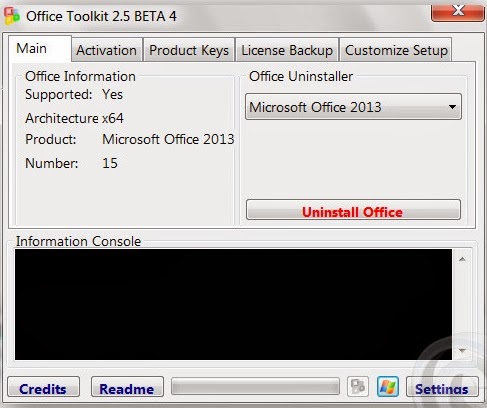
Task: Expand the Microsoft Office 2013 dropdown
Action: (353, 107)
